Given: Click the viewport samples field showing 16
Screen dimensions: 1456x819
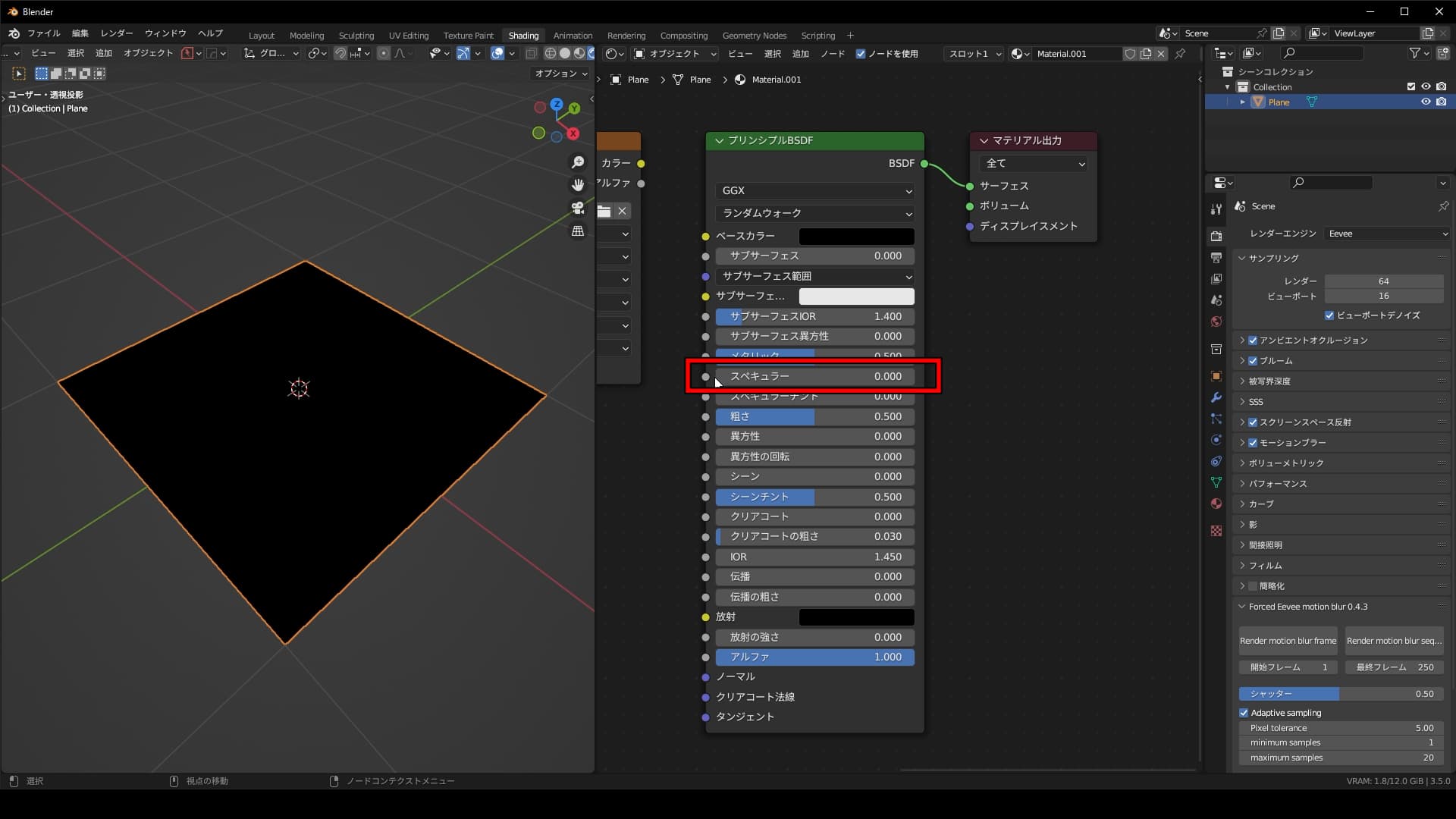Looking at the screenshot, I should click(1383, 296).
